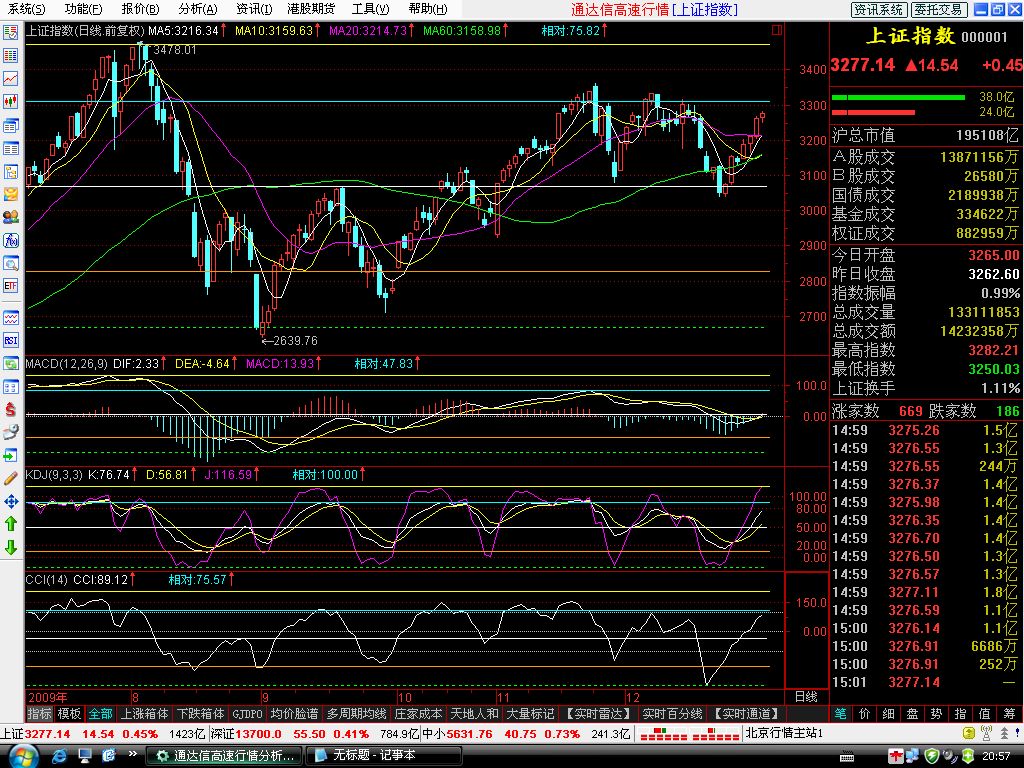Click the green down arrow icon
Screen dimensions: 1024x768
click(11, 547)
